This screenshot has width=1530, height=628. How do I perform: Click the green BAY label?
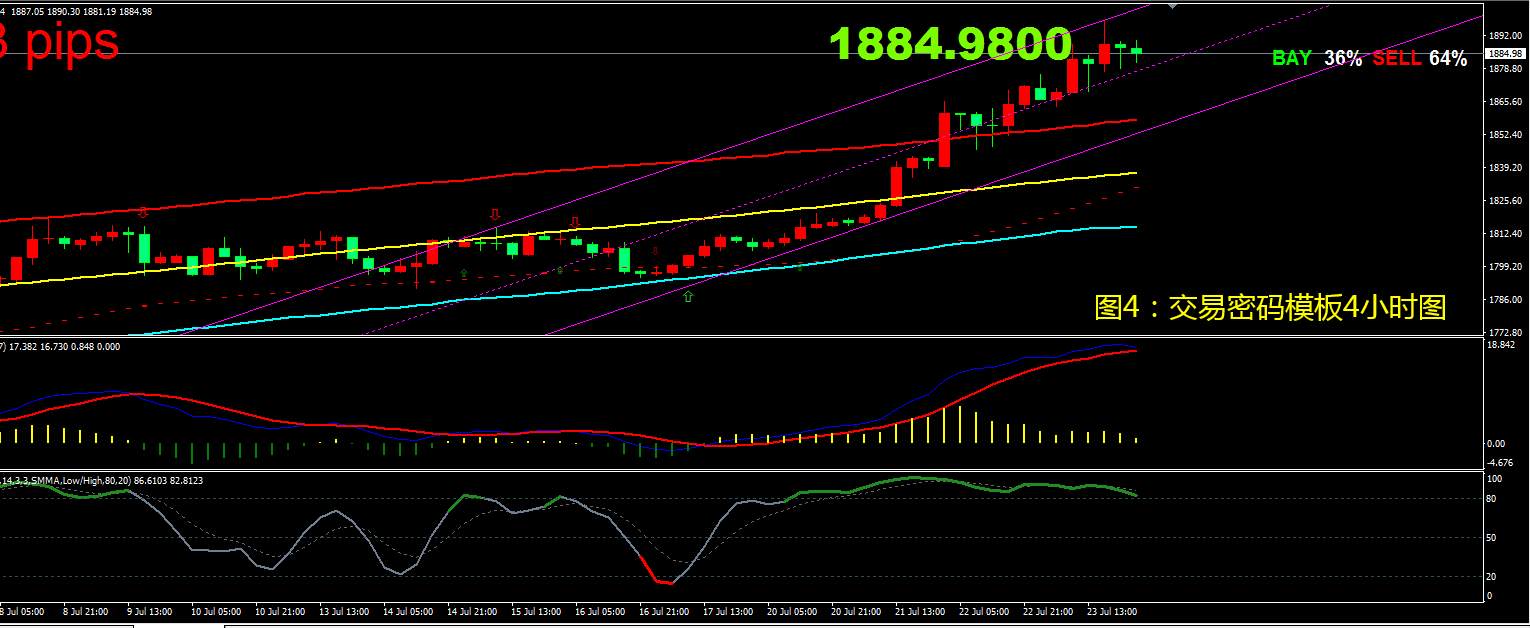[x=1291, y=58]
